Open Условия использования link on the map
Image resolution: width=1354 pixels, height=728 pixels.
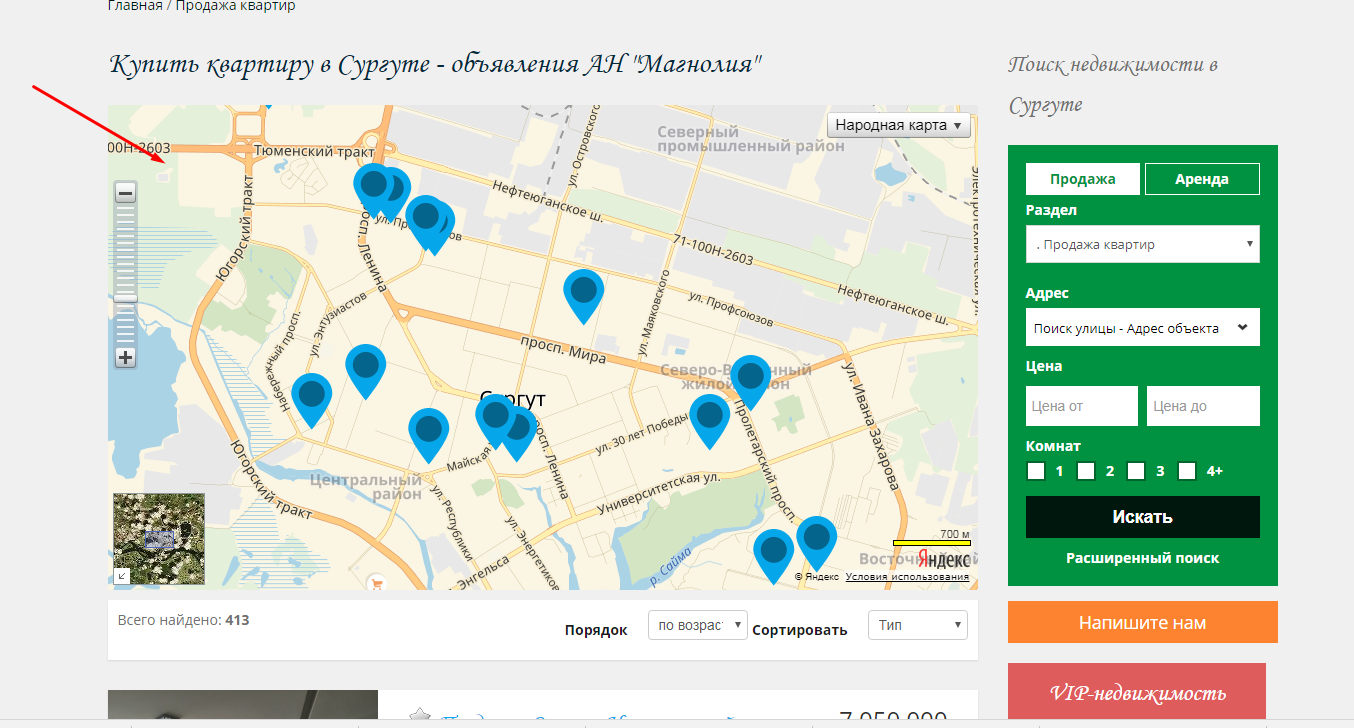[x=907, y=577]
